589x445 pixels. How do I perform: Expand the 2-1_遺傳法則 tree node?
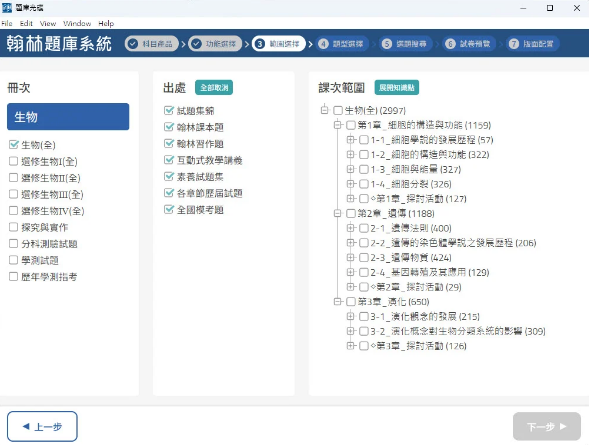(x=350, y=228)
